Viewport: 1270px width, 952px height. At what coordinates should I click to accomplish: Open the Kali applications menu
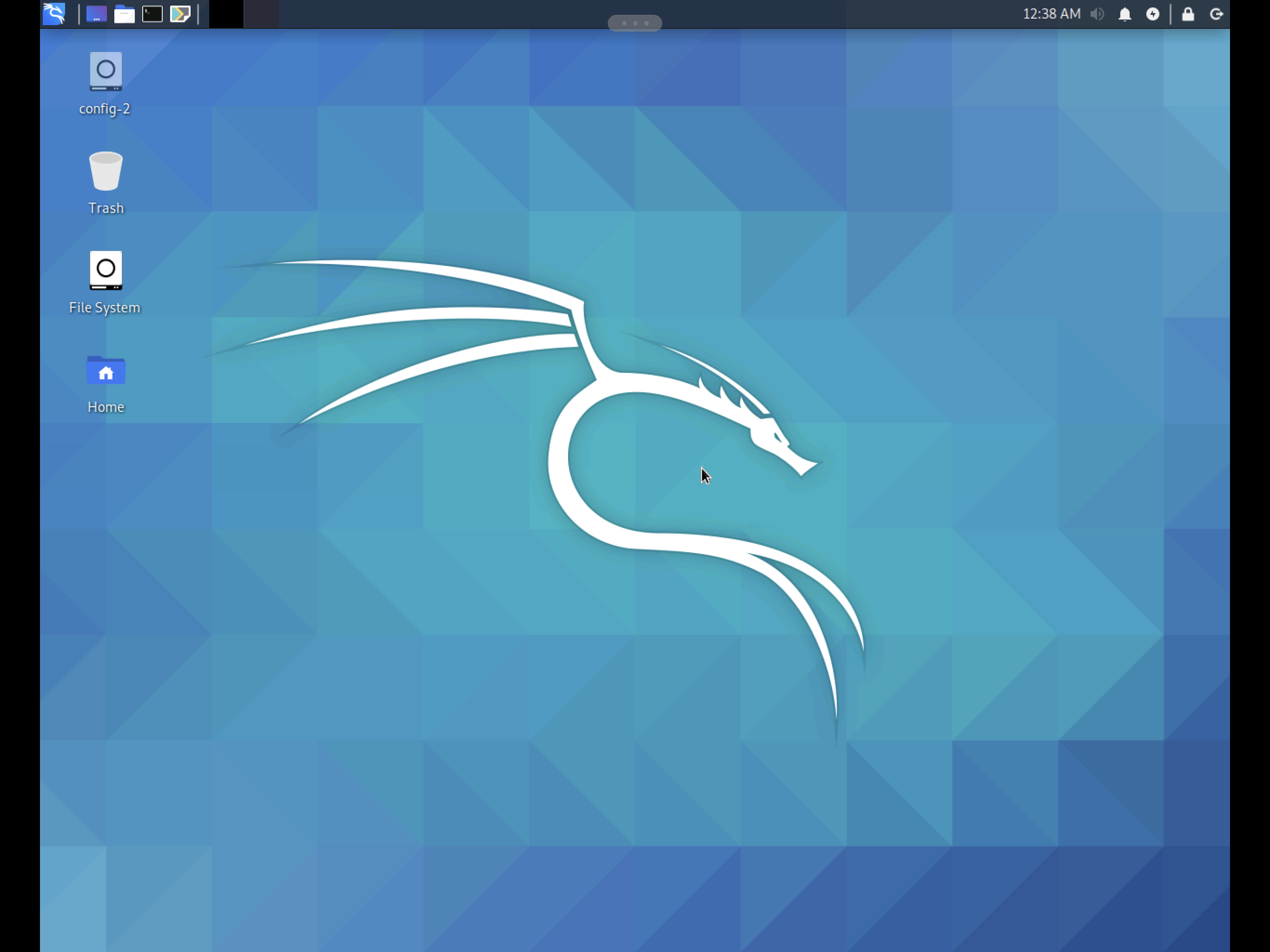click(x=54, y=14)
